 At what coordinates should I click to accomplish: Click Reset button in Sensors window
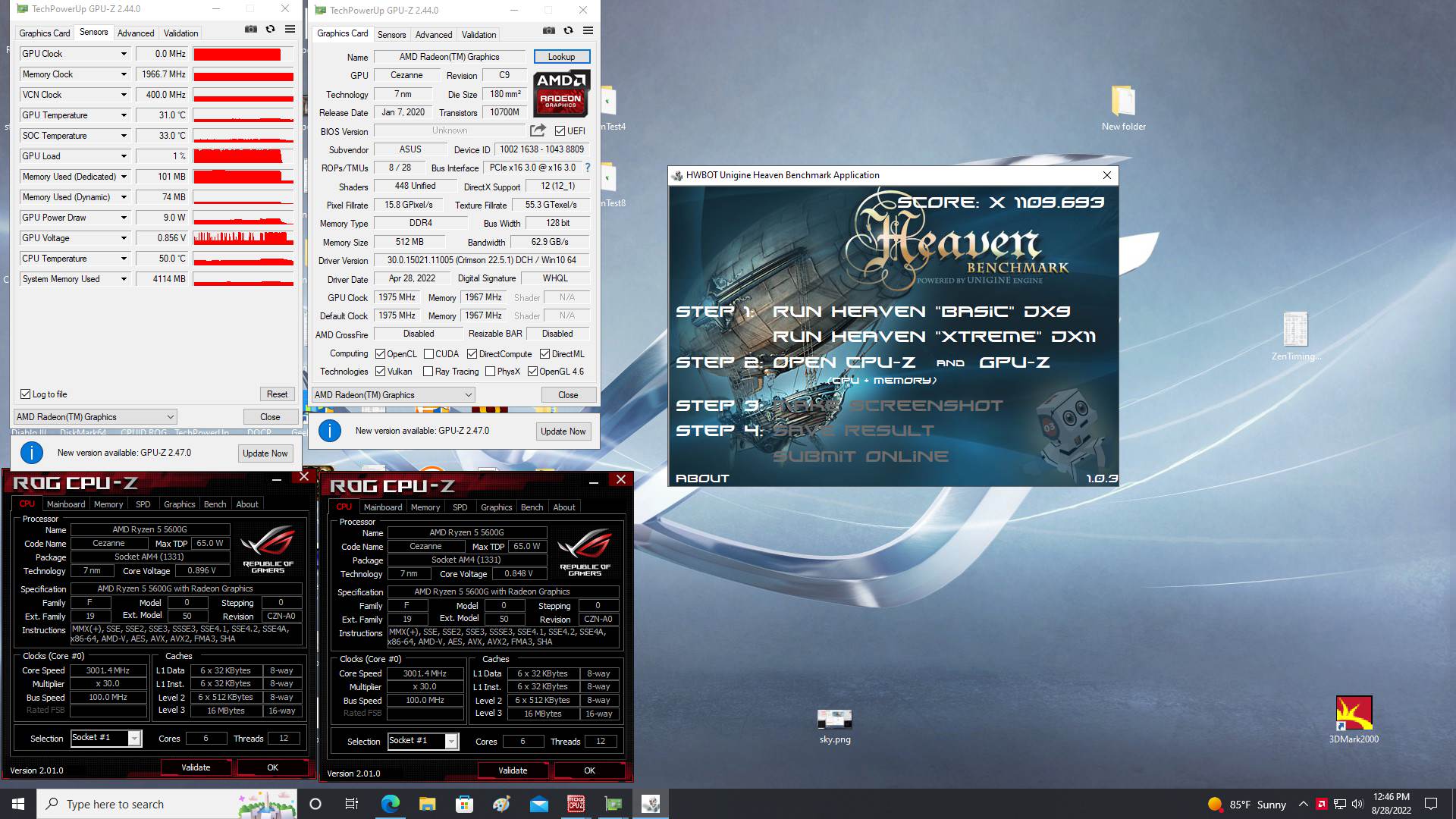277,394
